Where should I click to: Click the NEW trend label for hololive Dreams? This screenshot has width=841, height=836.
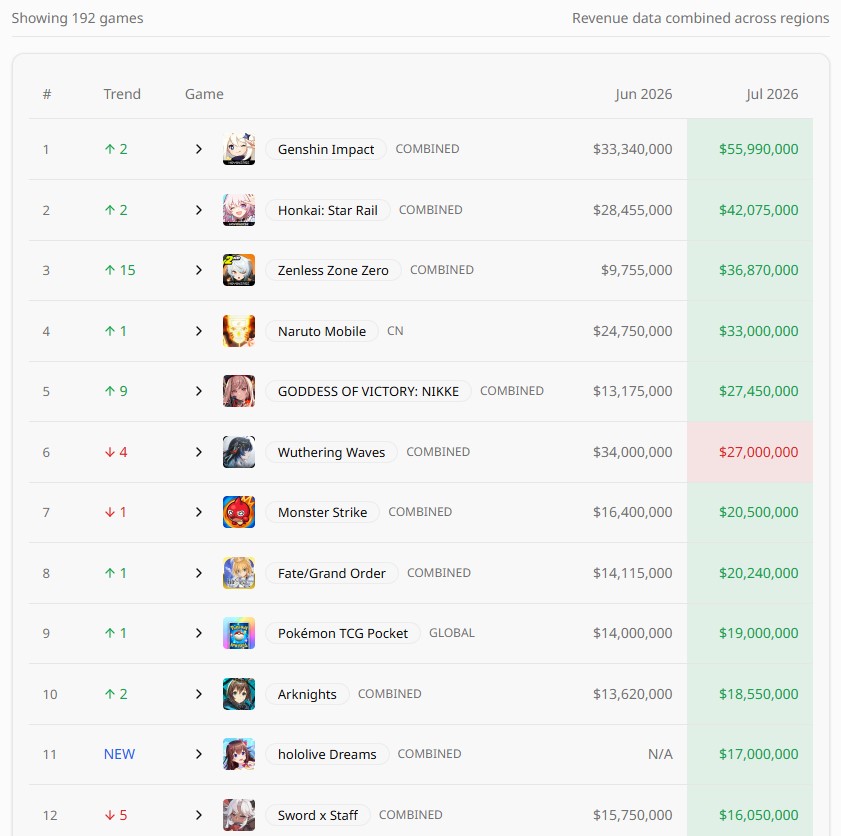(120, 754)
